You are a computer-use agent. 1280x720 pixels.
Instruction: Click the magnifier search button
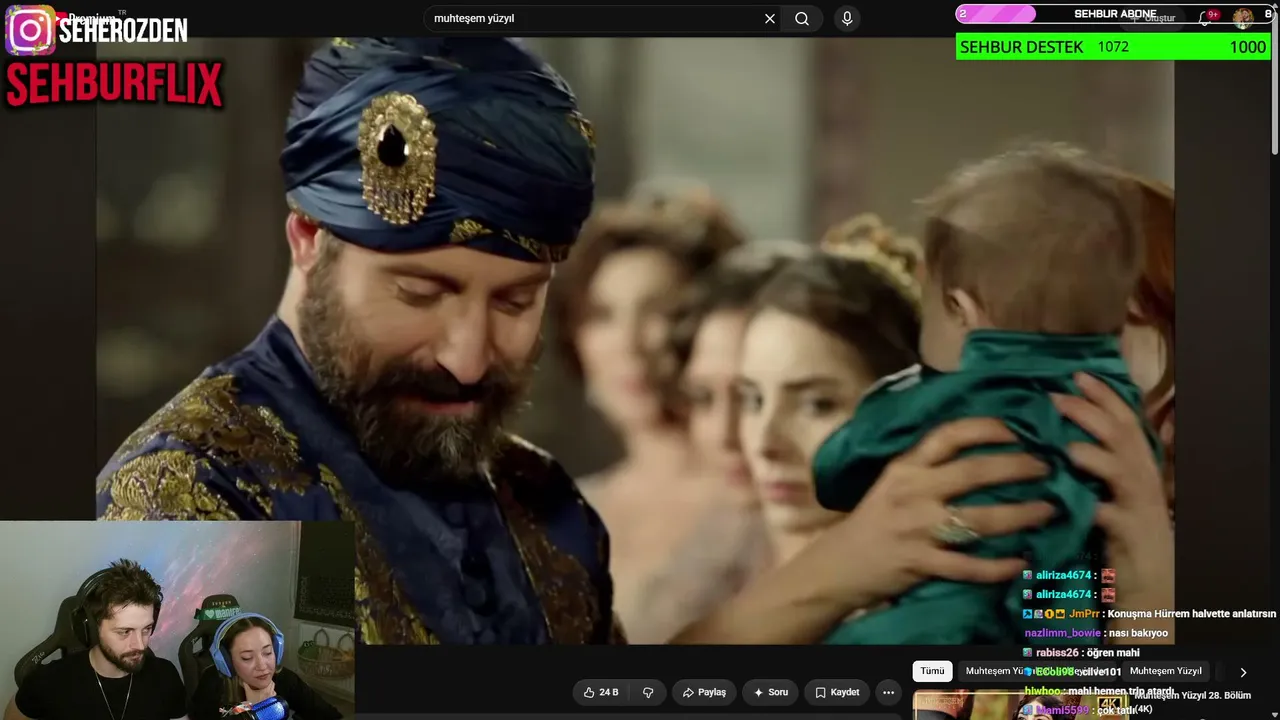coord(802,18)
